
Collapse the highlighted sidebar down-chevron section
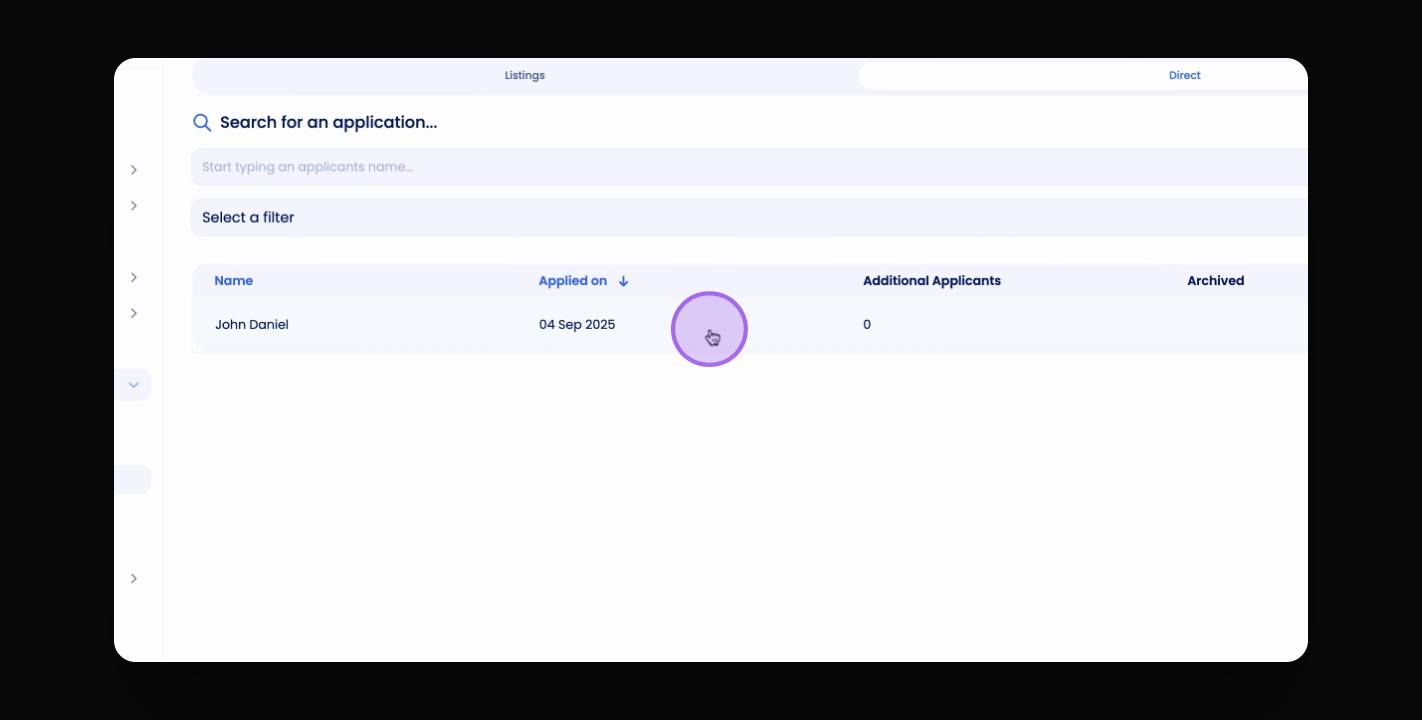tap(133, 385)
